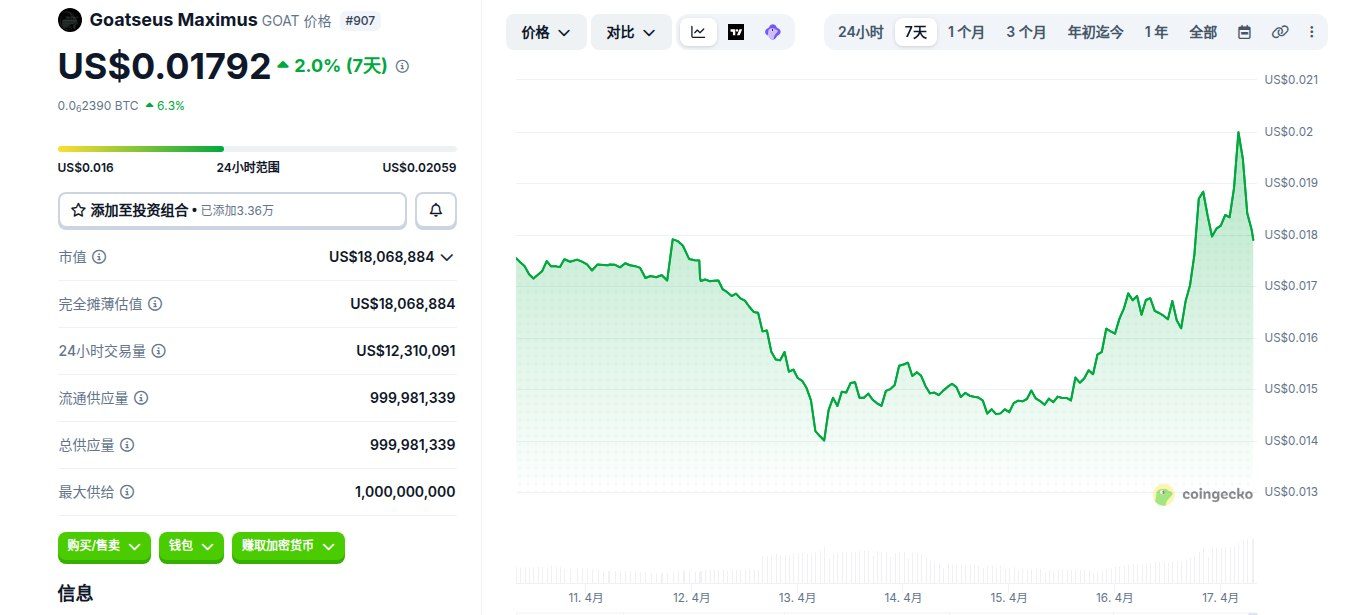1360x615 pixels.
Task: Click the info icon beside 流通供应量
Action: pyautogui.click(x=141, y=398)
